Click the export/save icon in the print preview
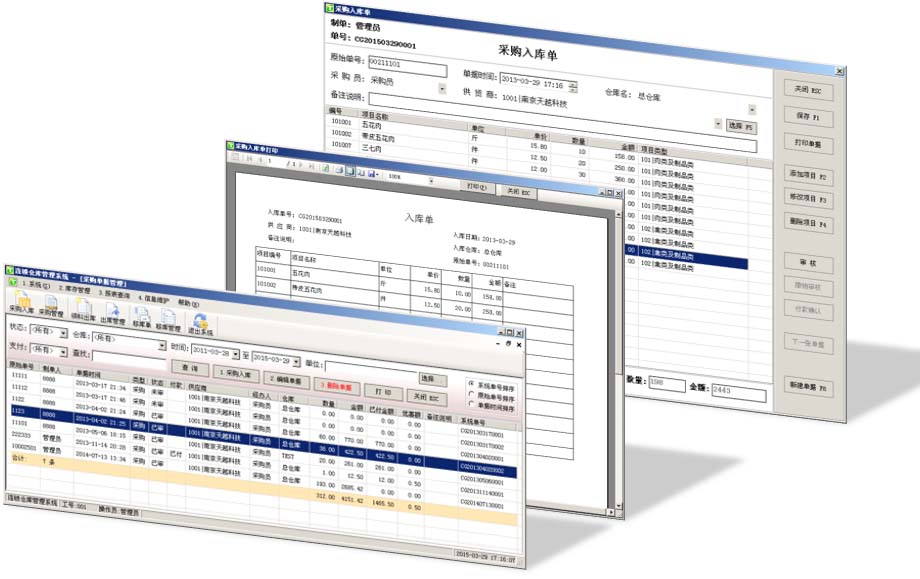Viewport: 920px width, 579px height. pos(371,174)
